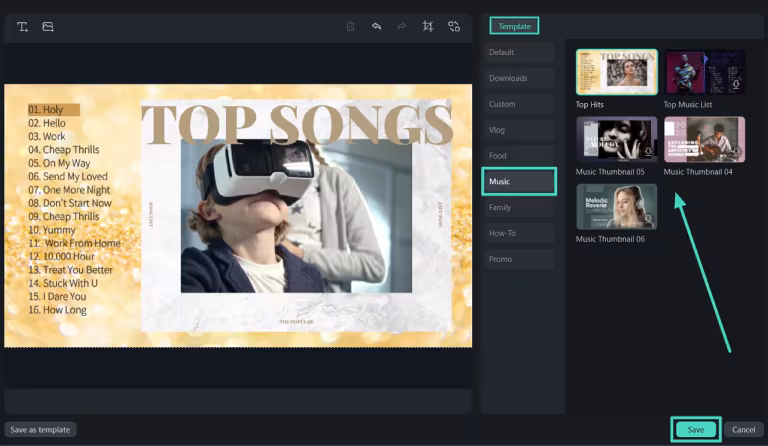Viewport: 768px width, 446px height.
Task: Click the '07. One More Night' line
Action: (69, 190)
